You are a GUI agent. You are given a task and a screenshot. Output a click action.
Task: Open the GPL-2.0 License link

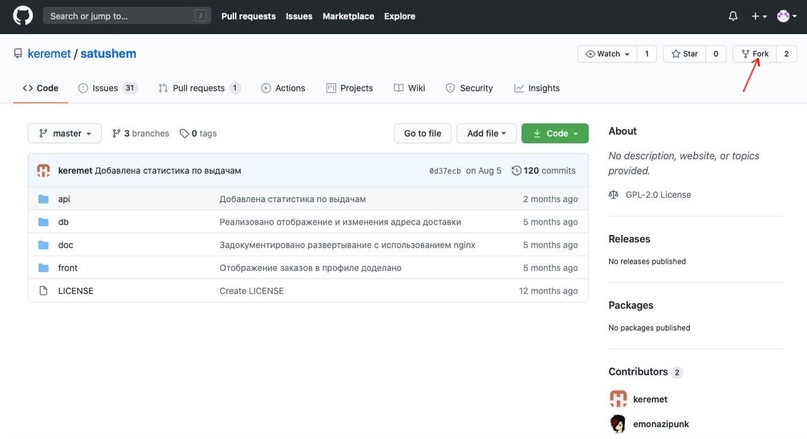coord(658,195)
